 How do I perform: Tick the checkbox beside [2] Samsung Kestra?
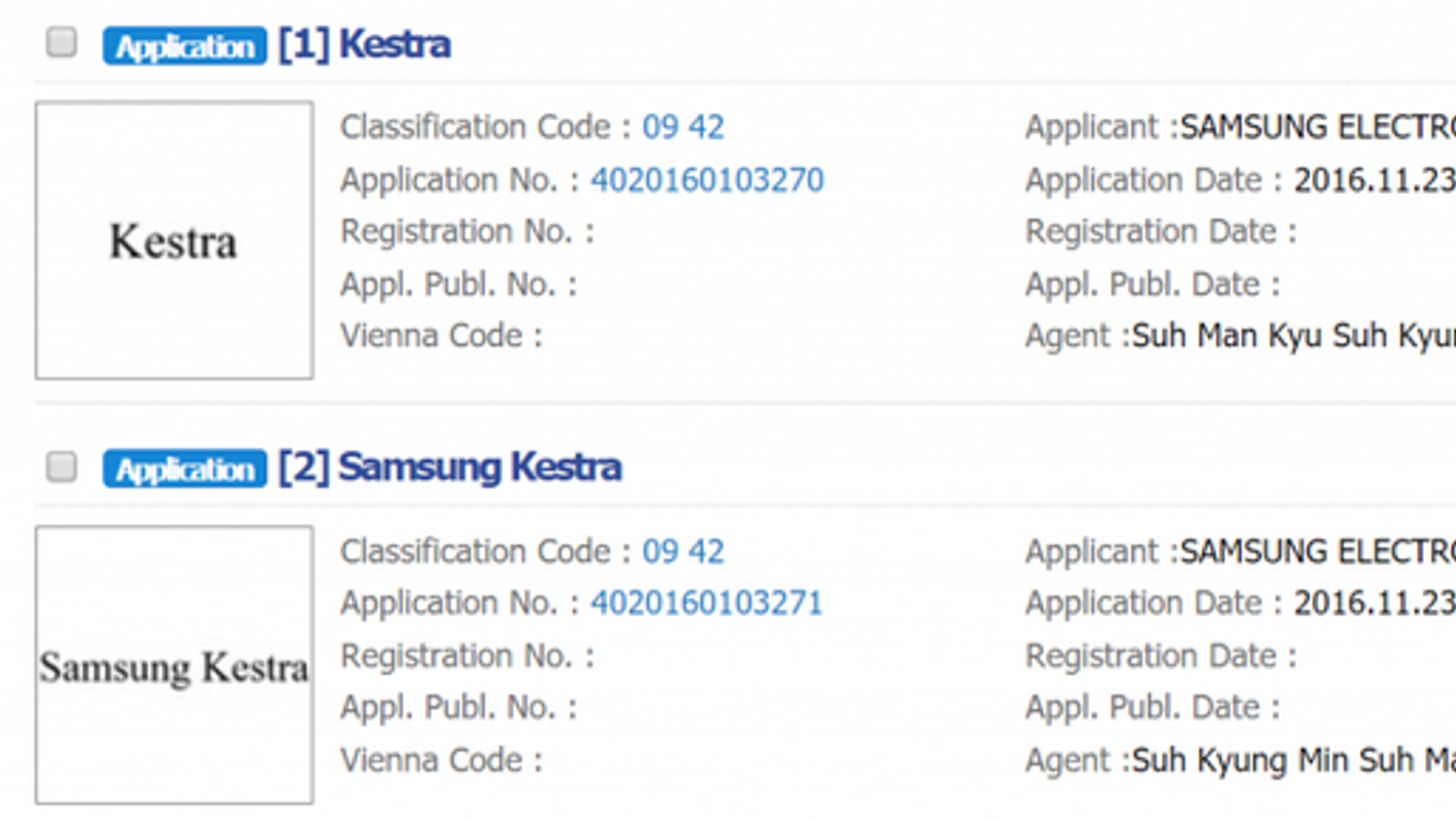click(62, 467)
